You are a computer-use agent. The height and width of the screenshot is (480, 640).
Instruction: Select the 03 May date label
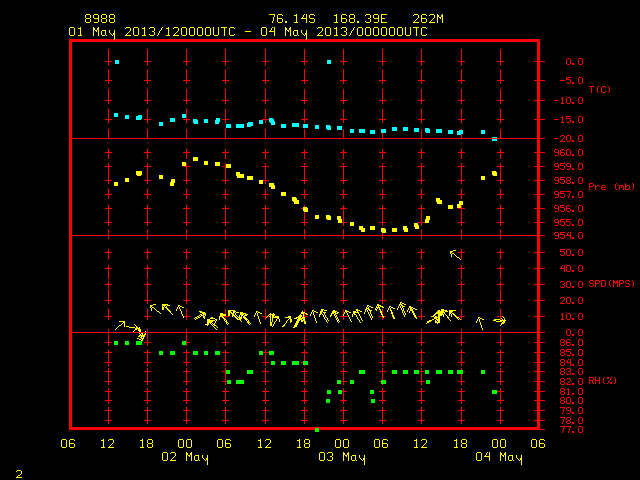point(342,457)
